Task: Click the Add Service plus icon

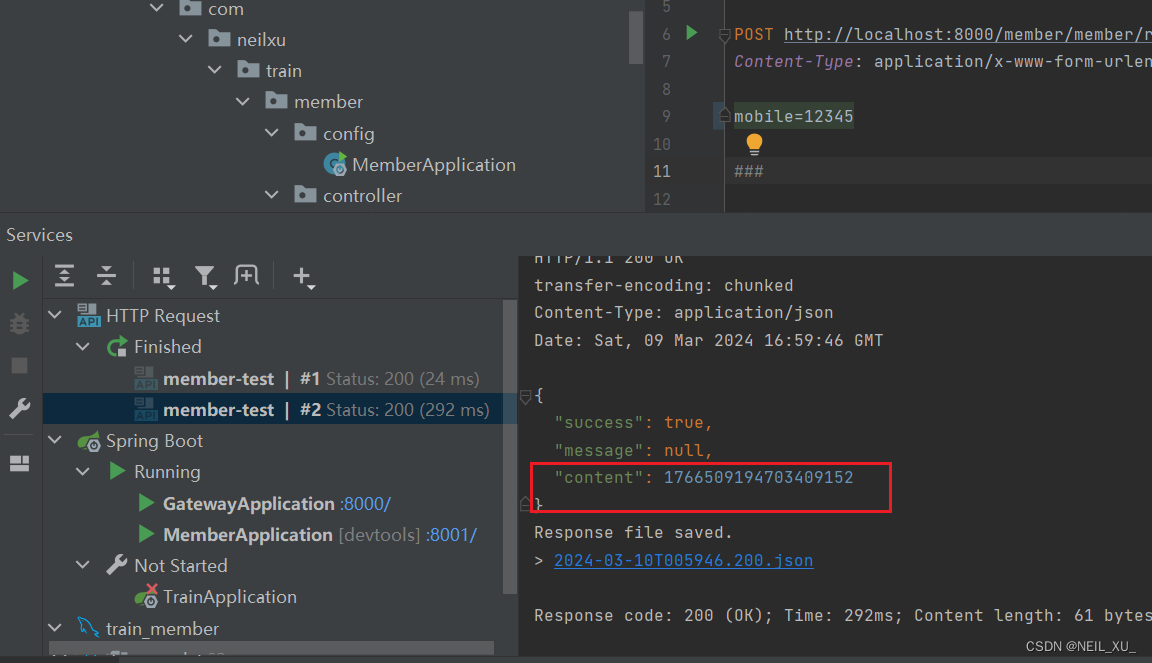Action: point(303,276)
